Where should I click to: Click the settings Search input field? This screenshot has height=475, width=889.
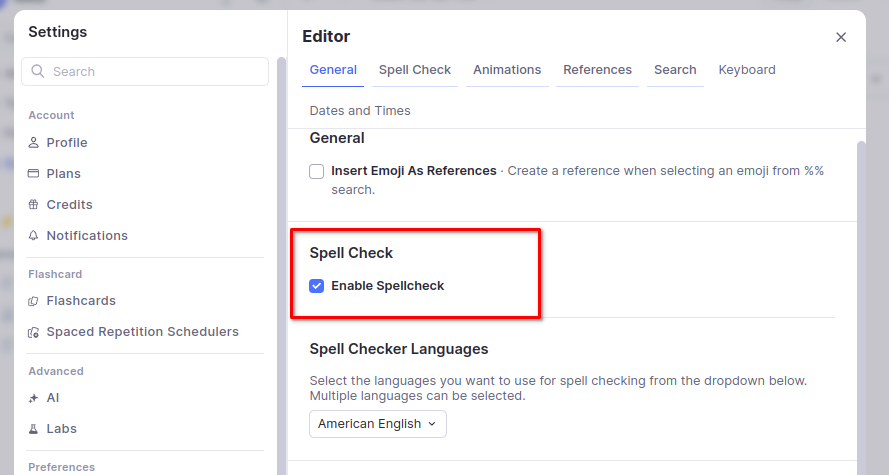tap(145, 72)
